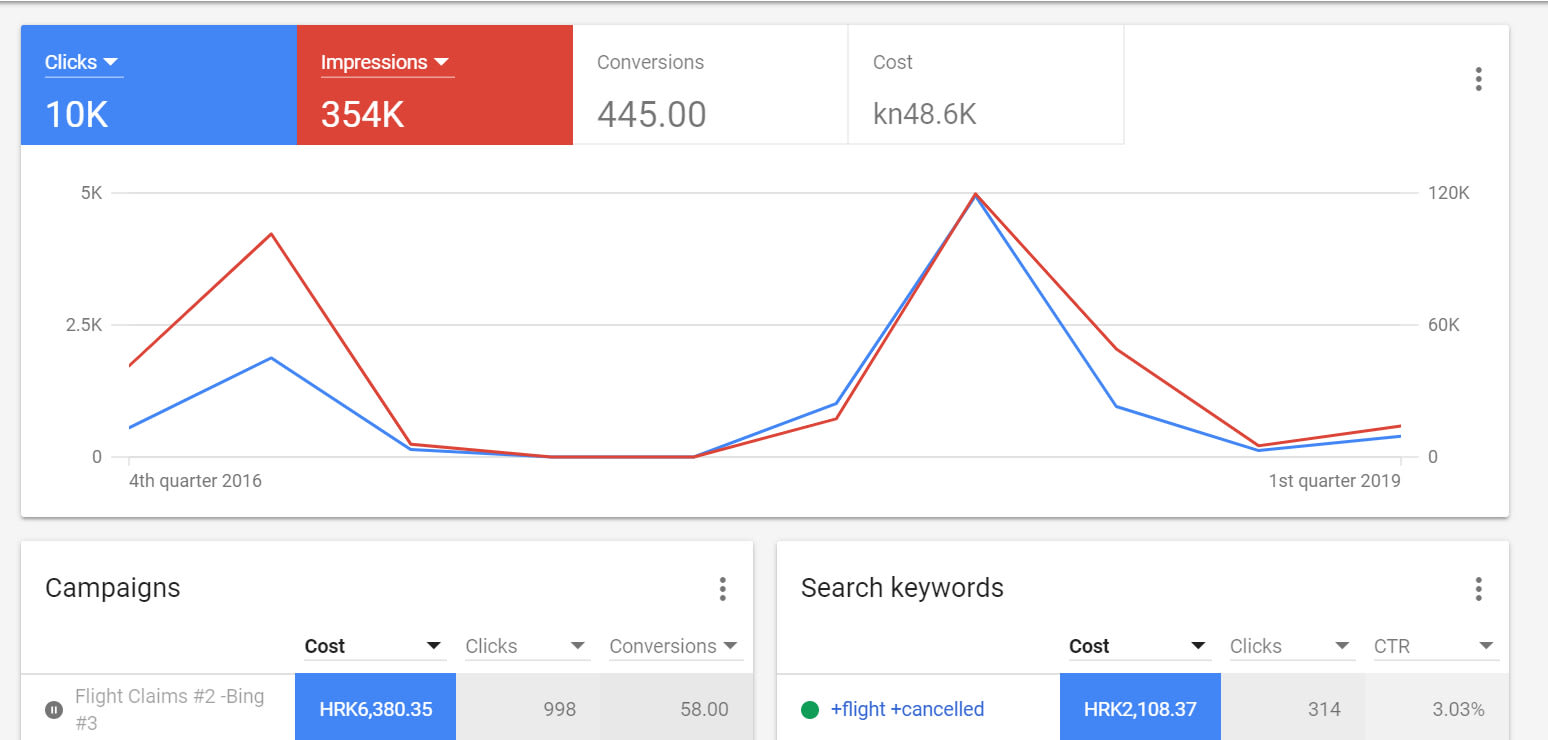Open the +flight +cancelled keyword link
The image size is (1548, 740).
(x=907, y=710)
